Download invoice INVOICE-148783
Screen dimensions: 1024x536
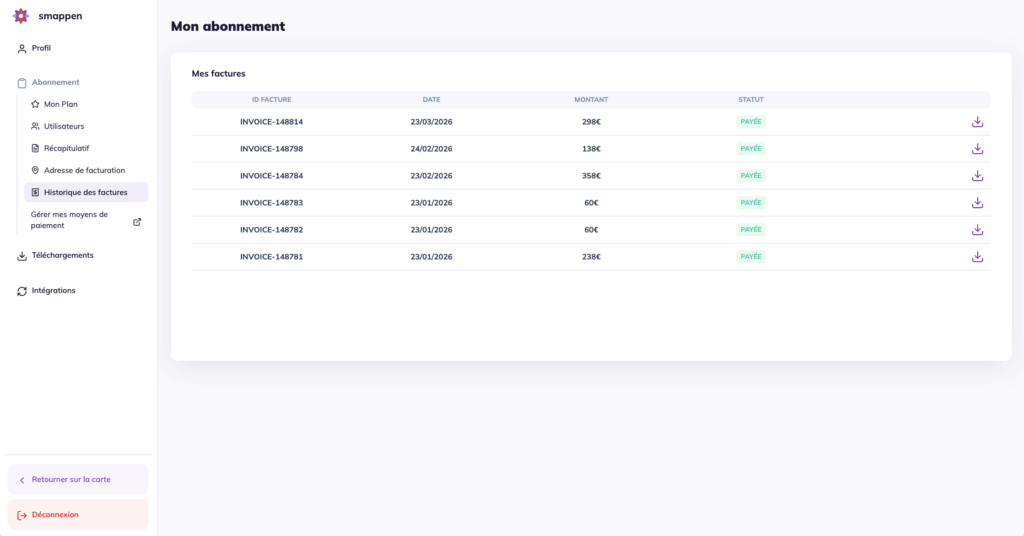(x=977, y=203)
